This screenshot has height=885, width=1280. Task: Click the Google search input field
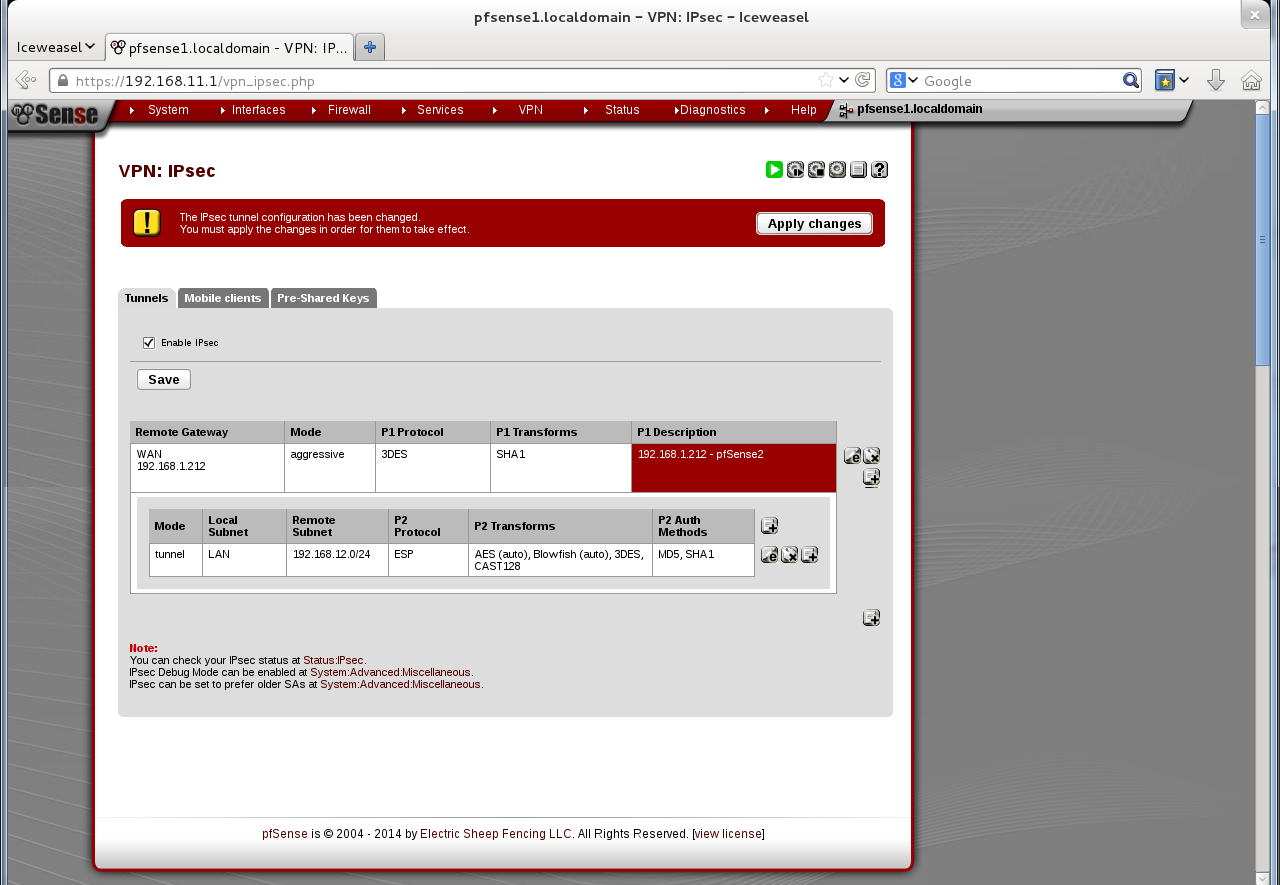[x=1018, y=81]
